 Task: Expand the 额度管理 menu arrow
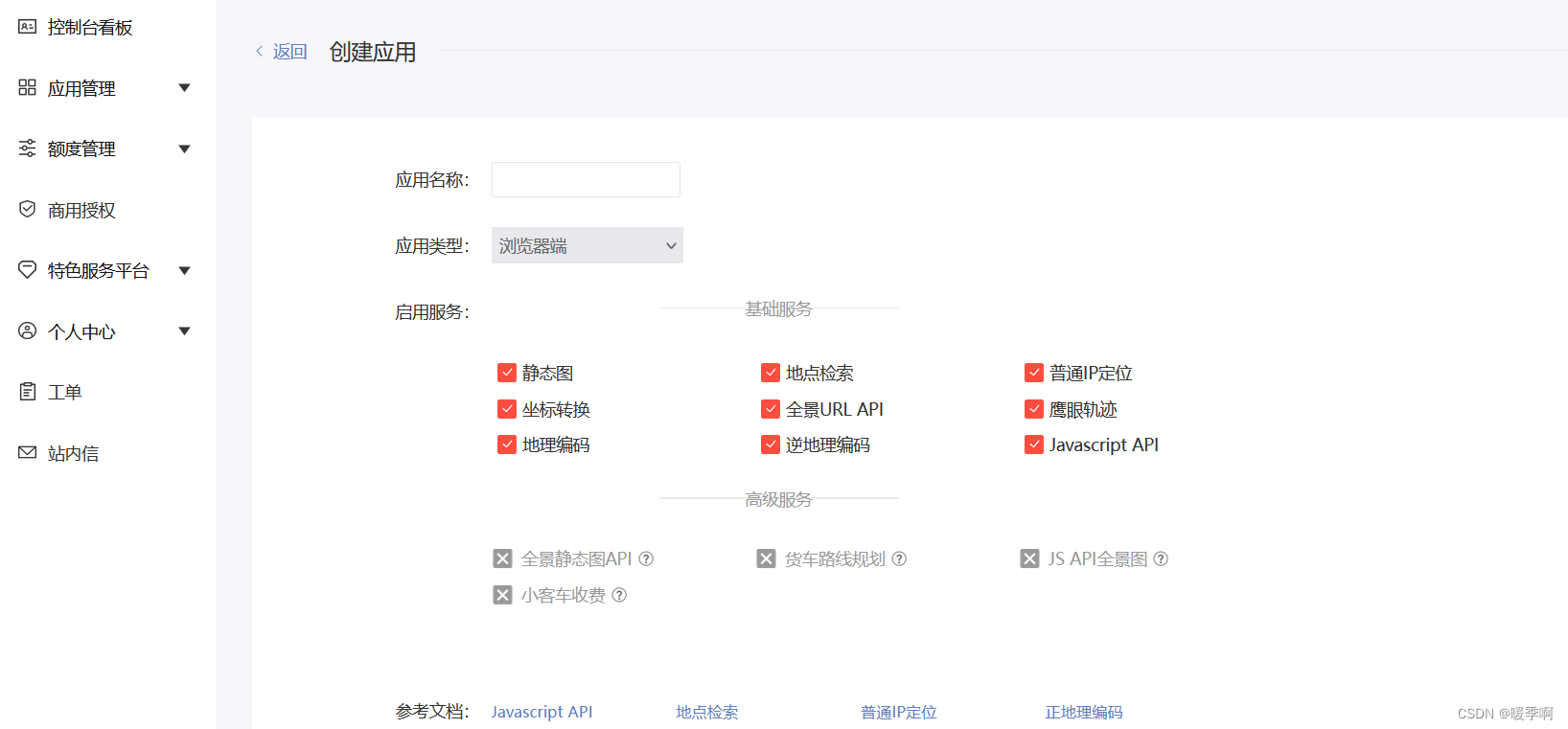185,148
